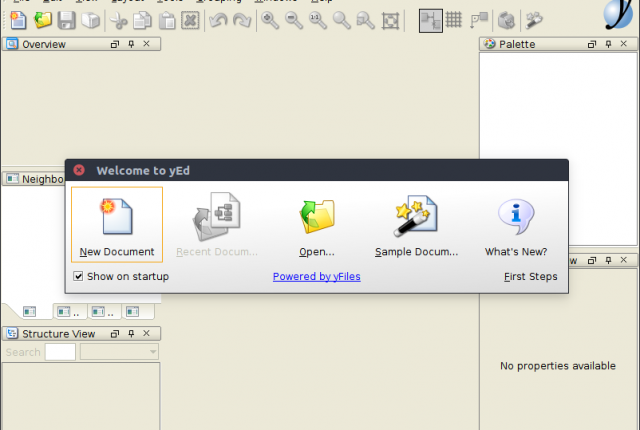Float the Palette panel
The image size is (640, 430).
(x=592, y=44)
